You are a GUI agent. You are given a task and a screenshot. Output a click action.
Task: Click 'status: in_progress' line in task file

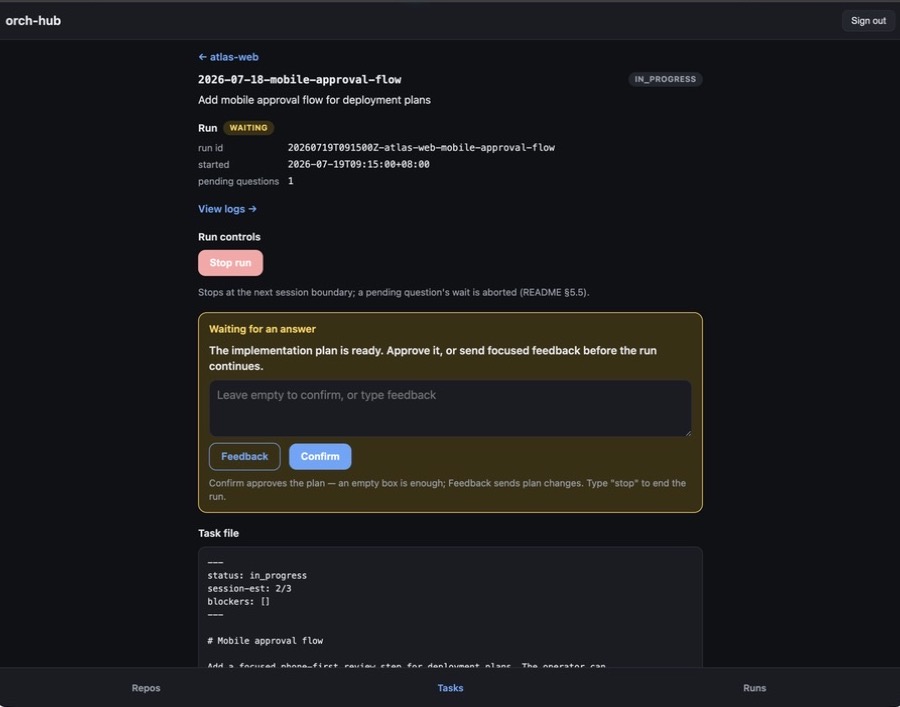pyautogui.click(x=257, y=575)
